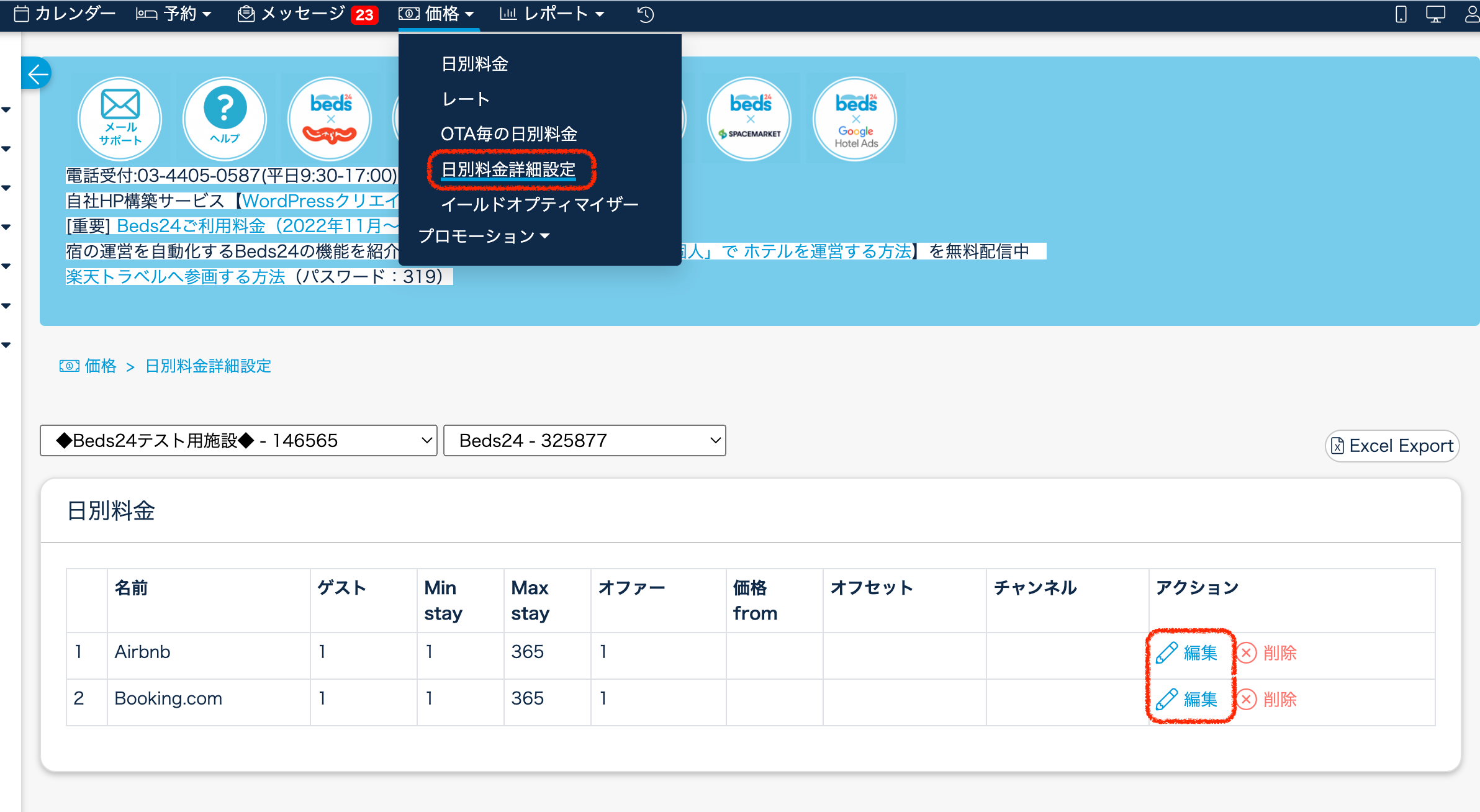Click the Beds24 Google Hotel Ads icon

[x=855, y=118]
